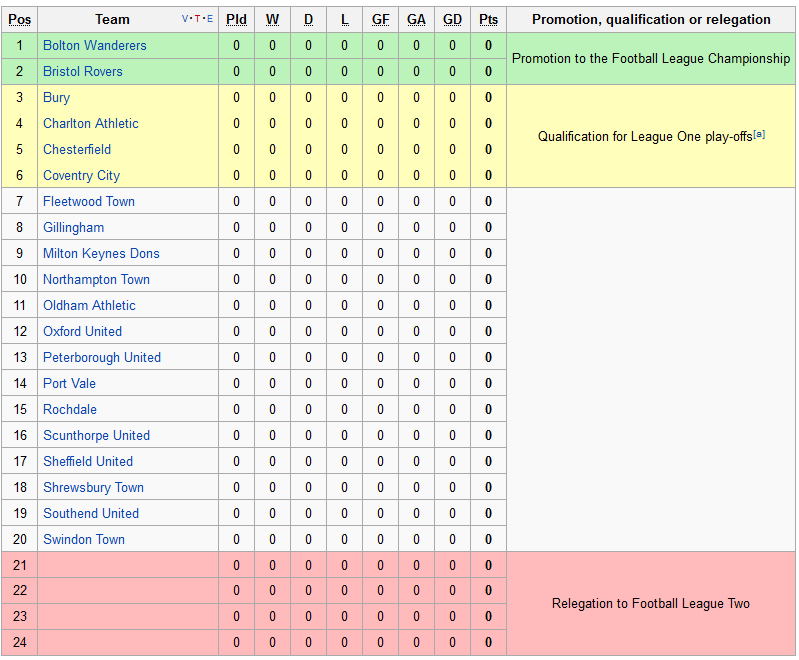799x660 pixels.
Task: Click position number 22 cell
Action: 19,590
